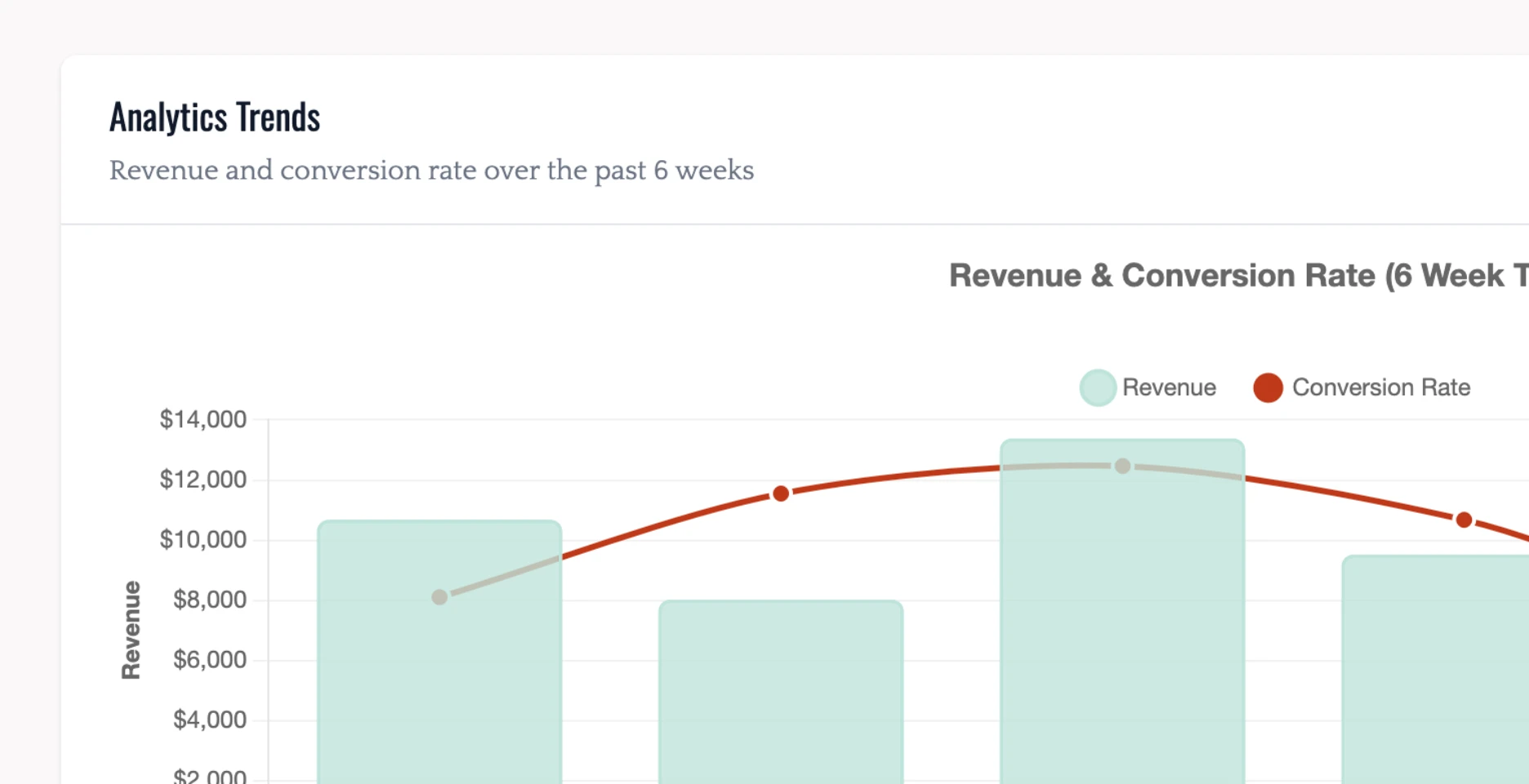Toggle the red Conversion Rate legend marker

[x=1268, y=388]
